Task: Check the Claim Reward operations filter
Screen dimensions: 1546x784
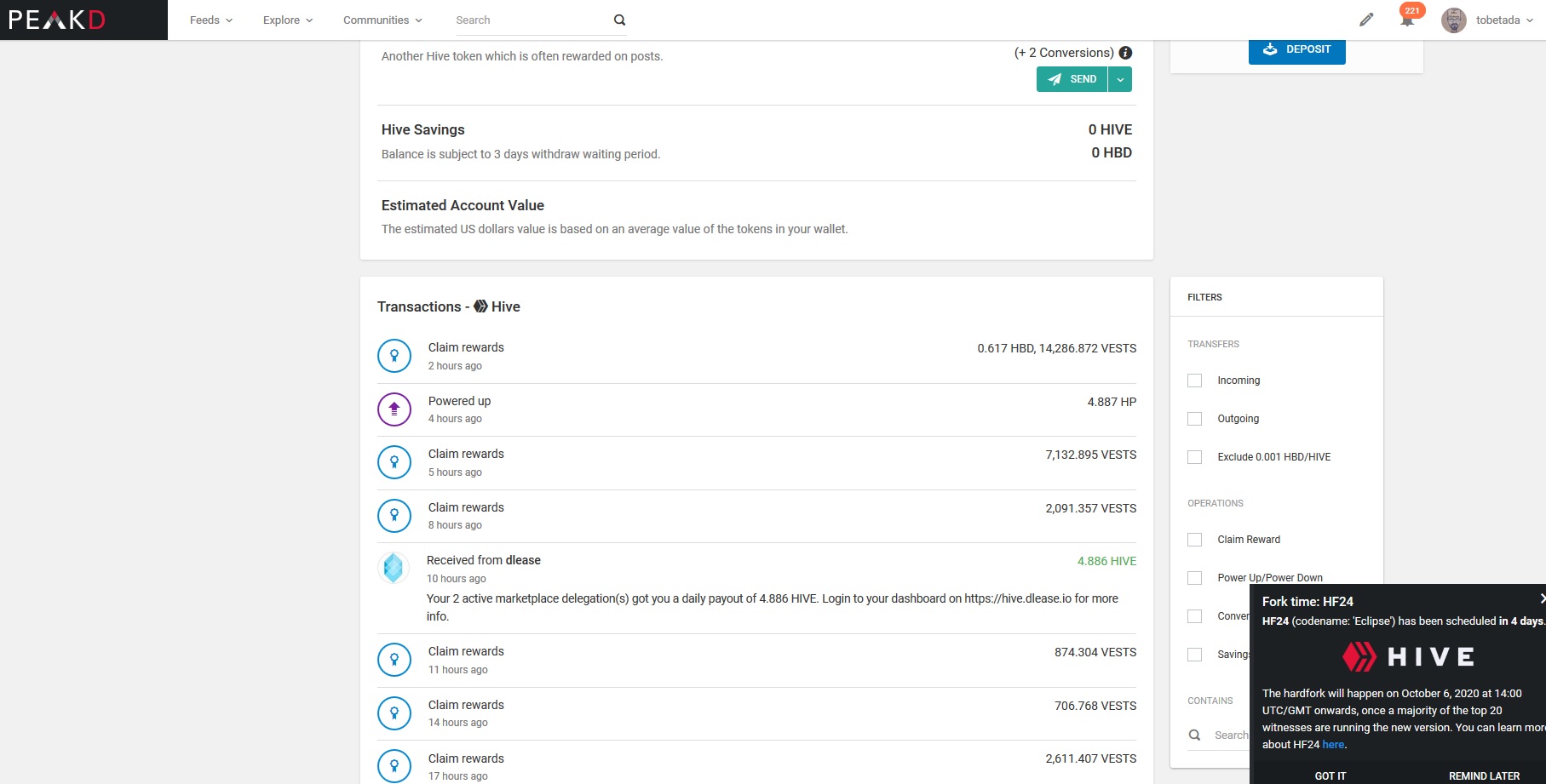Action: coord(1195,540)
